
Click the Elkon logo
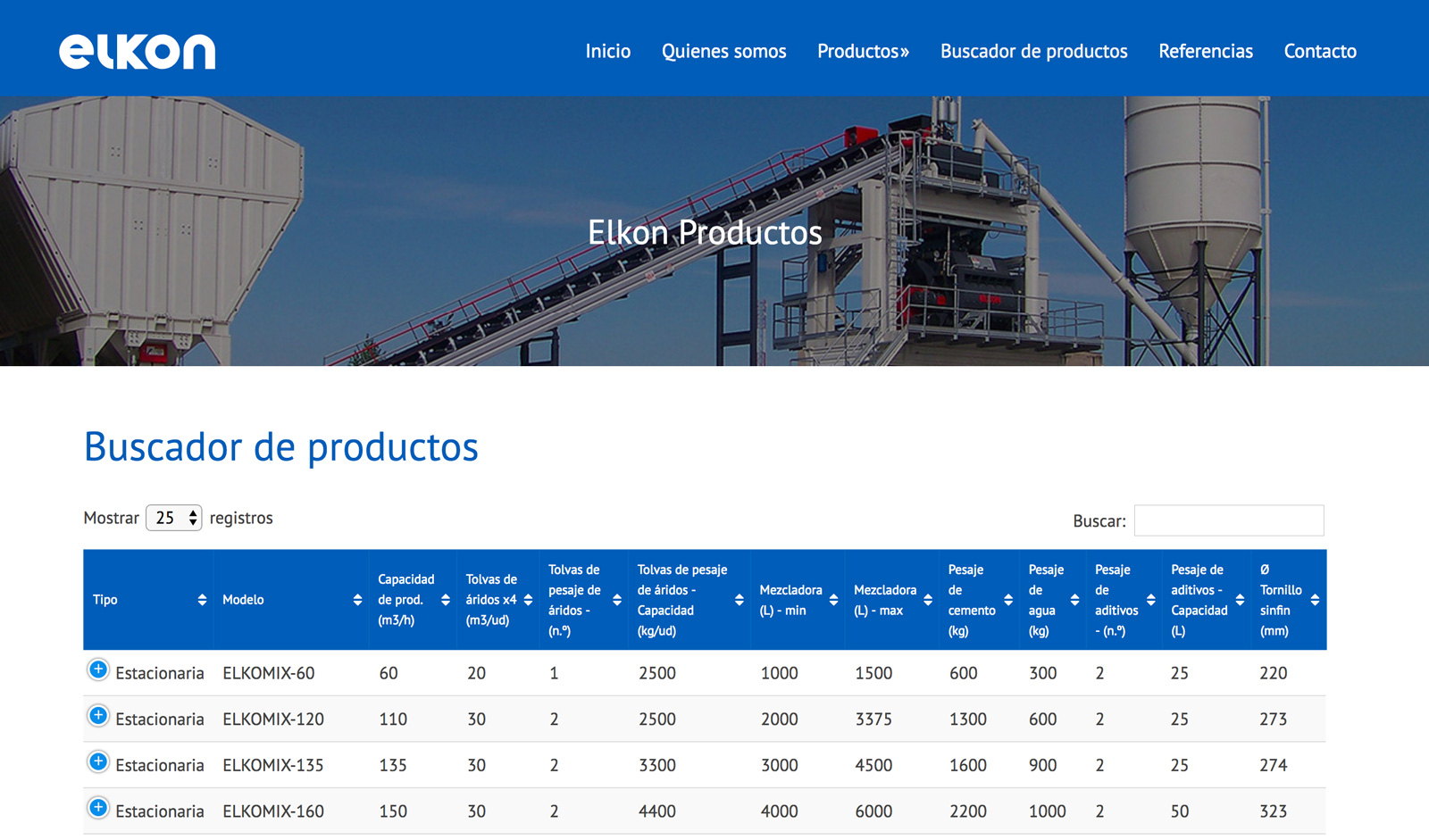(x=138, y=52)
